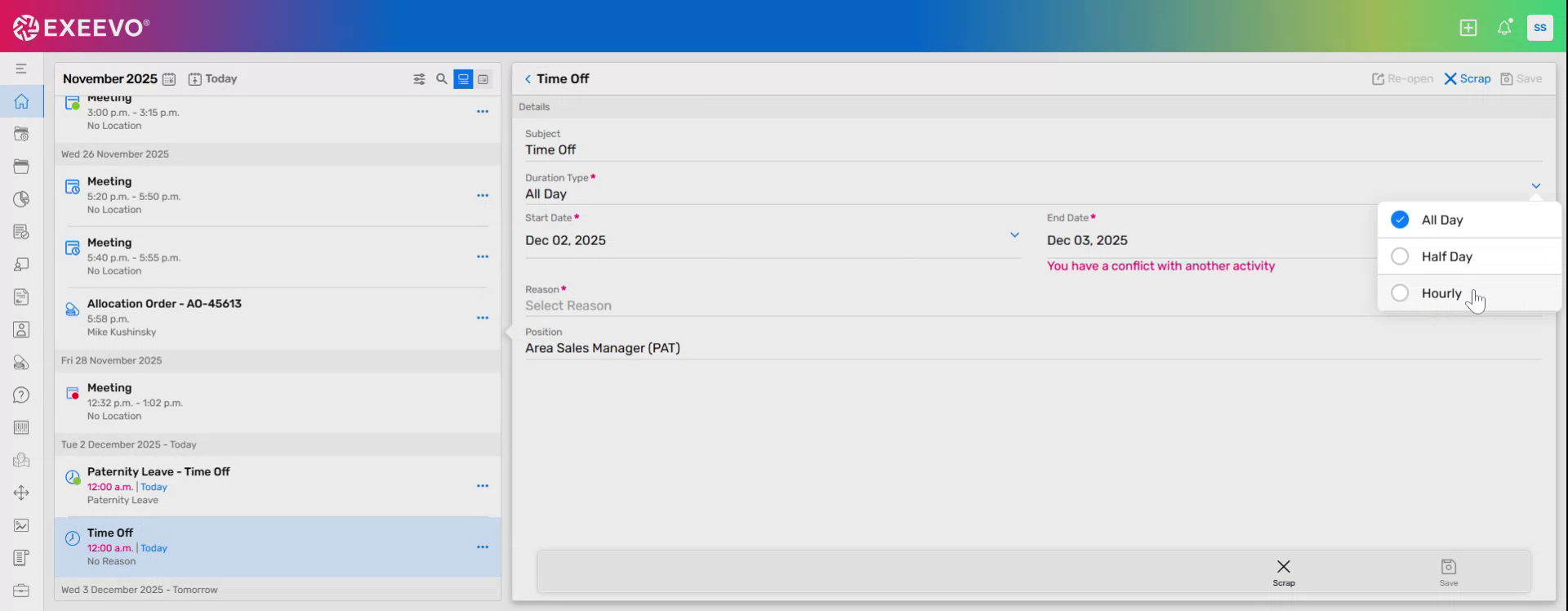Open the SS user avatar menu
Screen dimensions: 1568x611
click(x=1540, y=28)
